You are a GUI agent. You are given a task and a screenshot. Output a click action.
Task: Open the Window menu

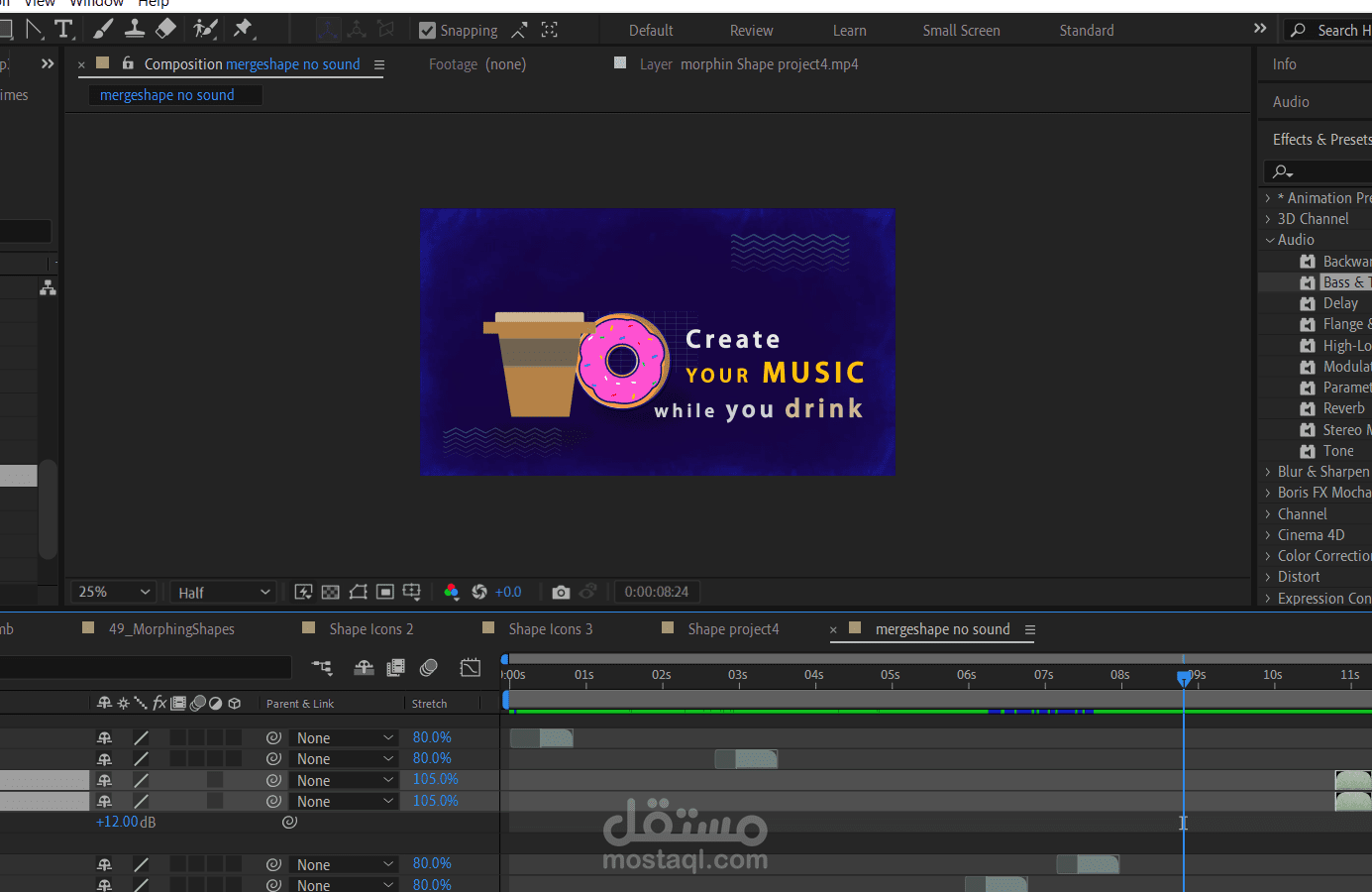[x=95, y=4]
